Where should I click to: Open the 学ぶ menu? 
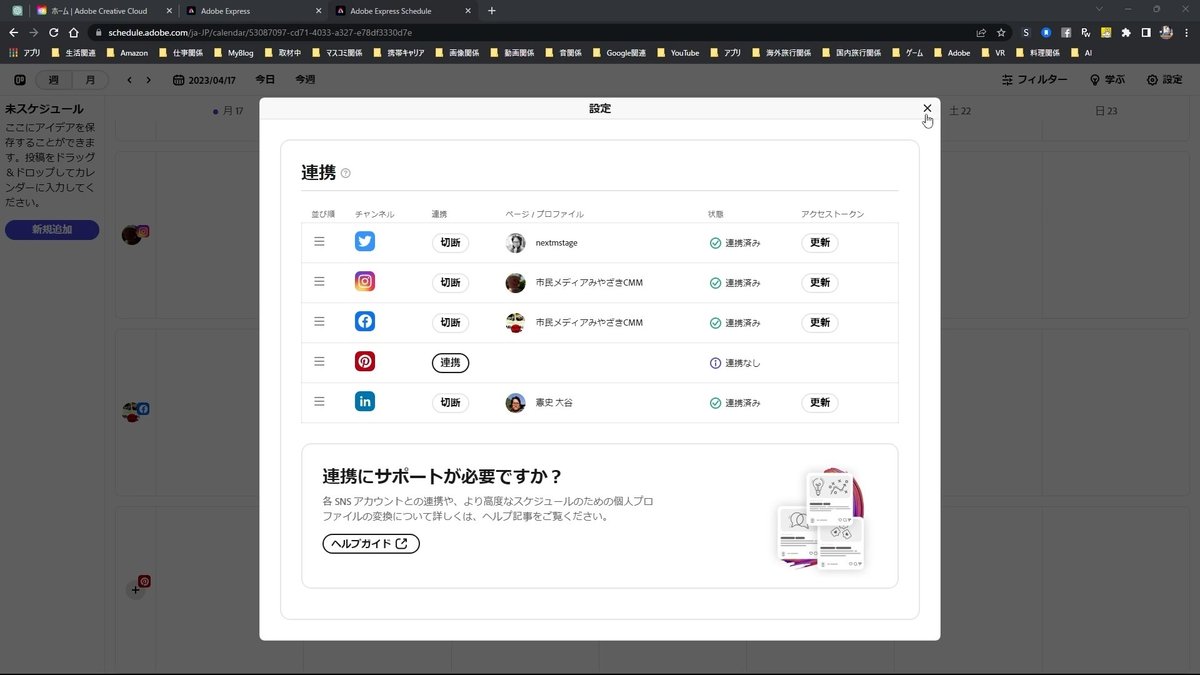point(1107,80)
